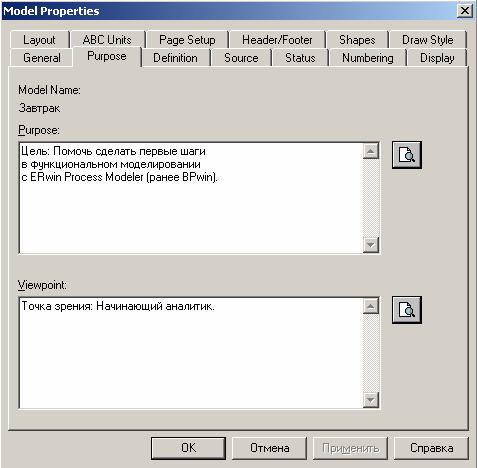Click inside the Purpose text area
Screen dimensions: 477x468
click(191, 198)
